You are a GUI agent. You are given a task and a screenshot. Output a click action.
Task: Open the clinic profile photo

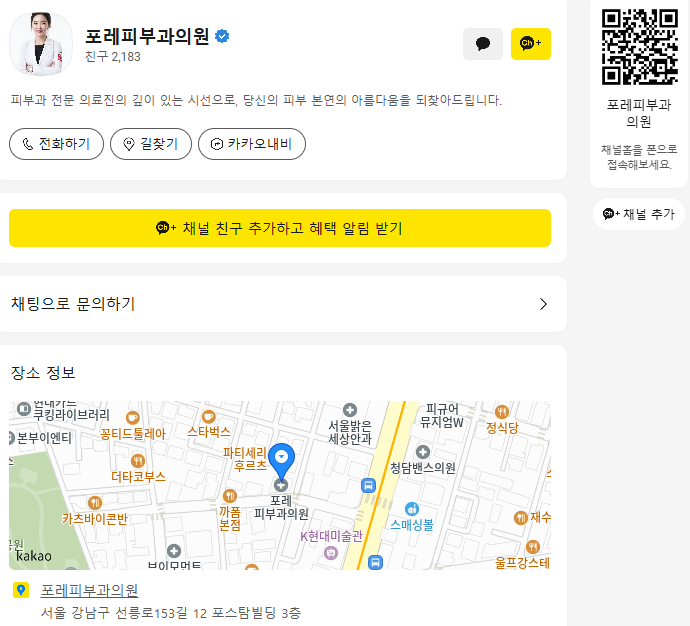(41, 44)
